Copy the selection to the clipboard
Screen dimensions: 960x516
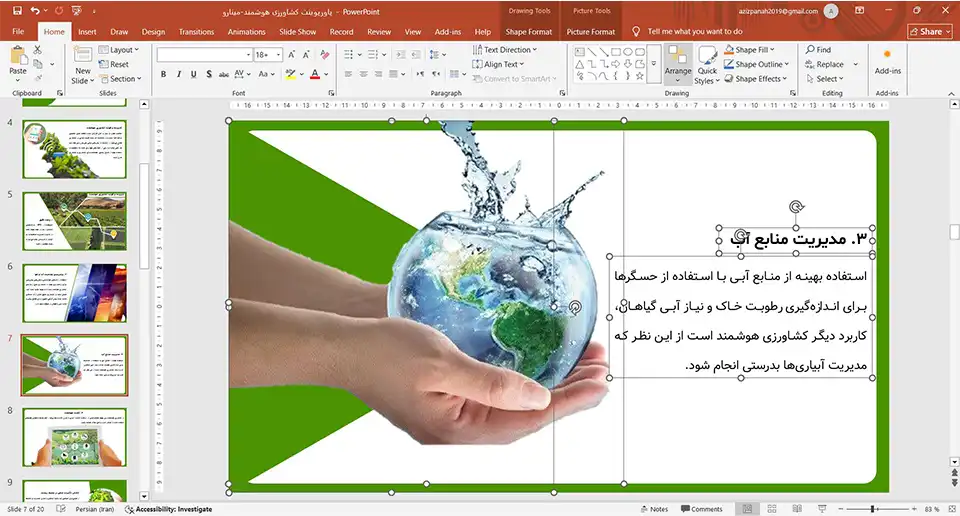(38, 64)
